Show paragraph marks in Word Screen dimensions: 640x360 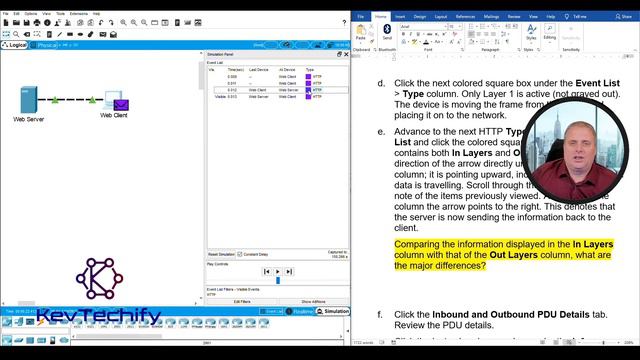[x=507, y=42]
